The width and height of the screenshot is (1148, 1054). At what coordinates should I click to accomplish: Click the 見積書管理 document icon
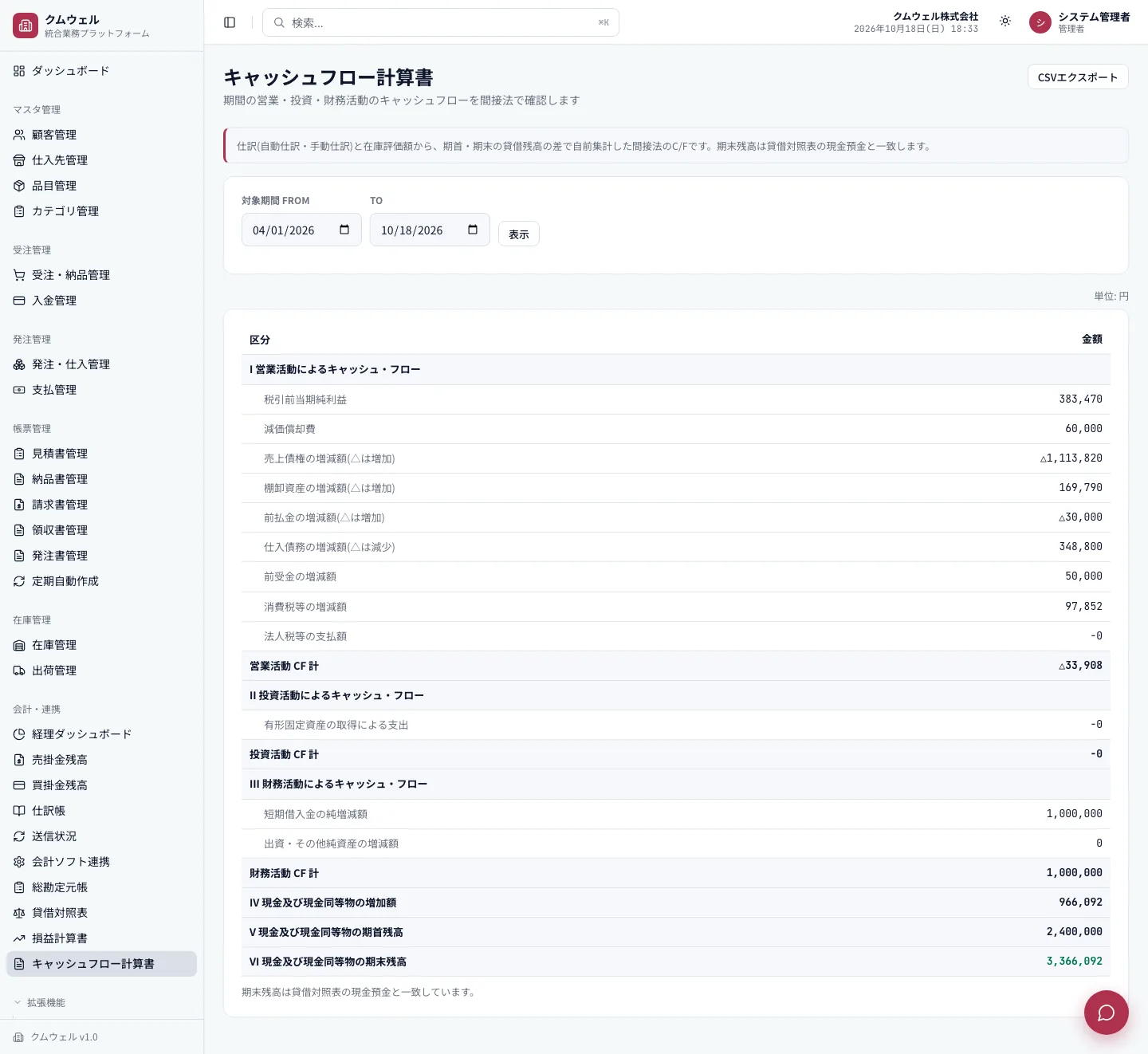coord(19,454)
